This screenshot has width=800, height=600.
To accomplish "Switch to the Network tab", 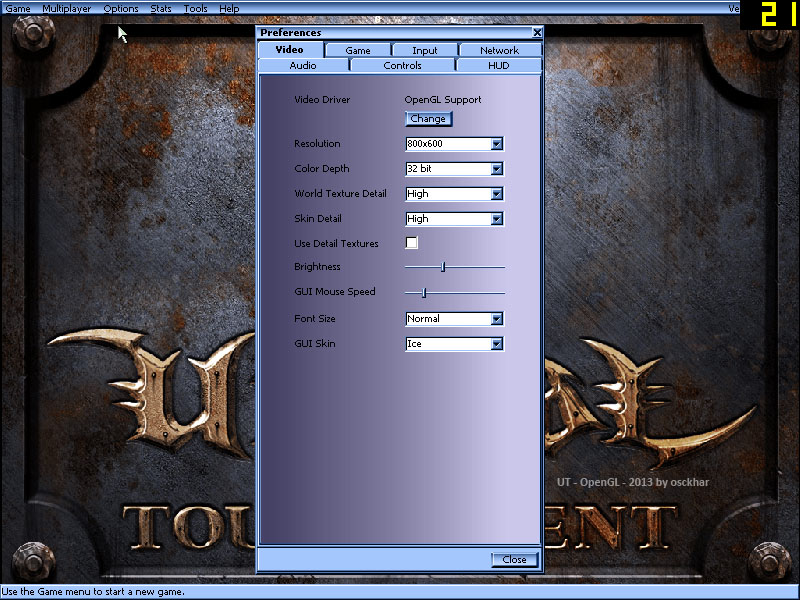I will [499, 51].
